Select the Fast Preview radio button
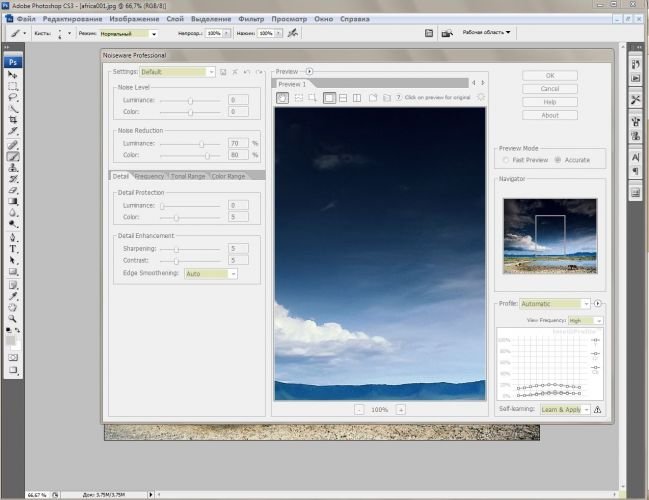 (x=505, y=160)
